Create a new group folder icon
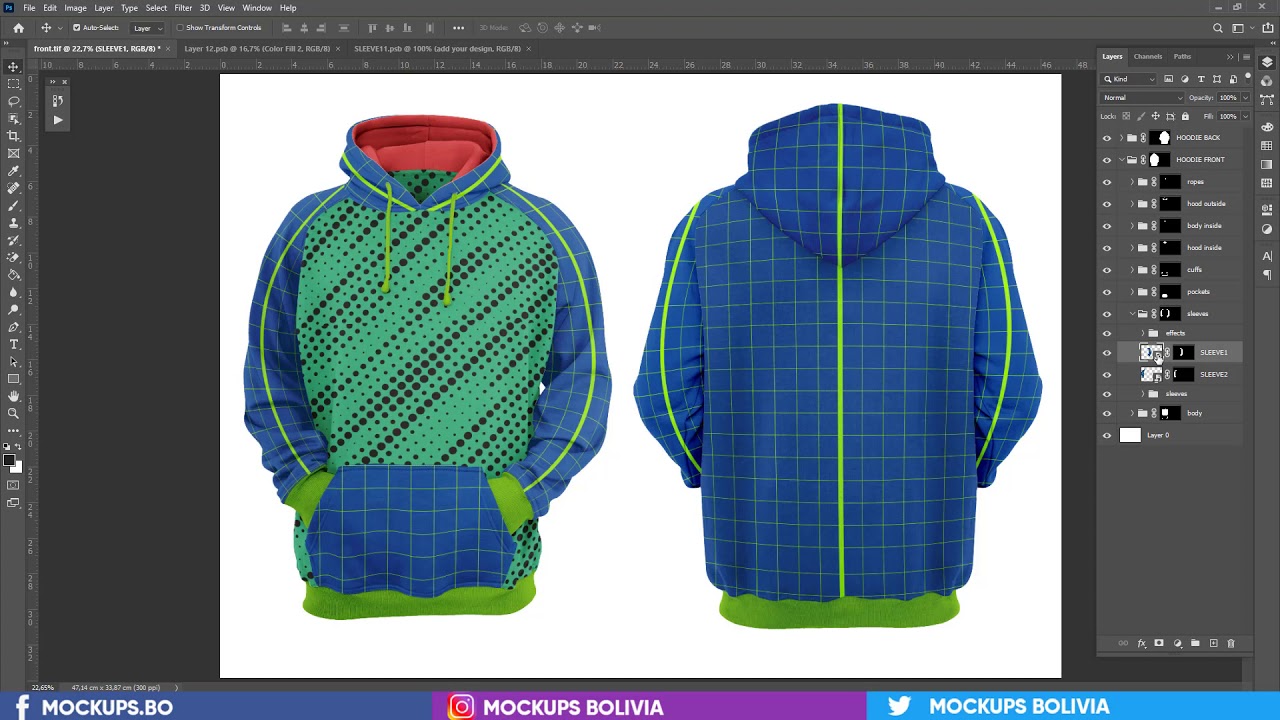Viewport: 1280px width, 720px height. tap(1195, 643)
